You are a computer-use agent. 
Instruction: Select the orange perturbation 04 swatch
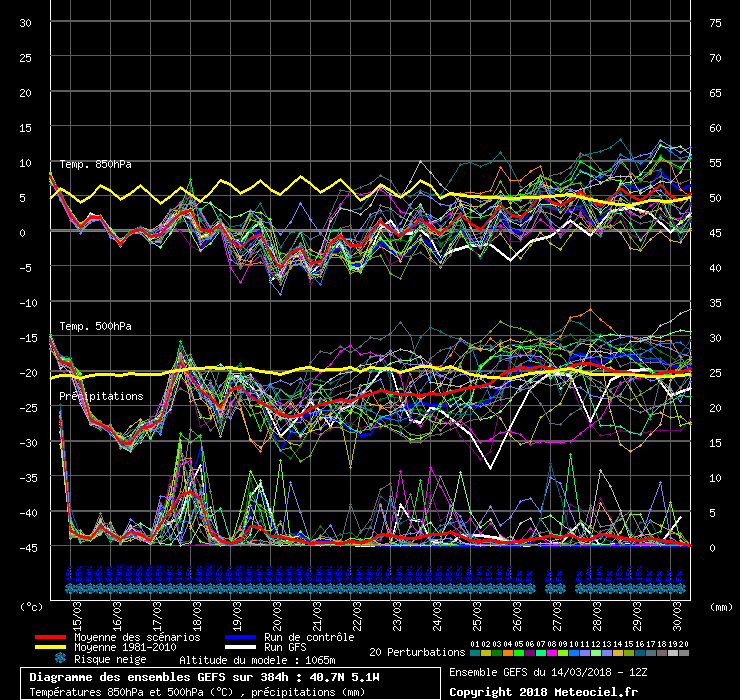[x=508, y=653]
